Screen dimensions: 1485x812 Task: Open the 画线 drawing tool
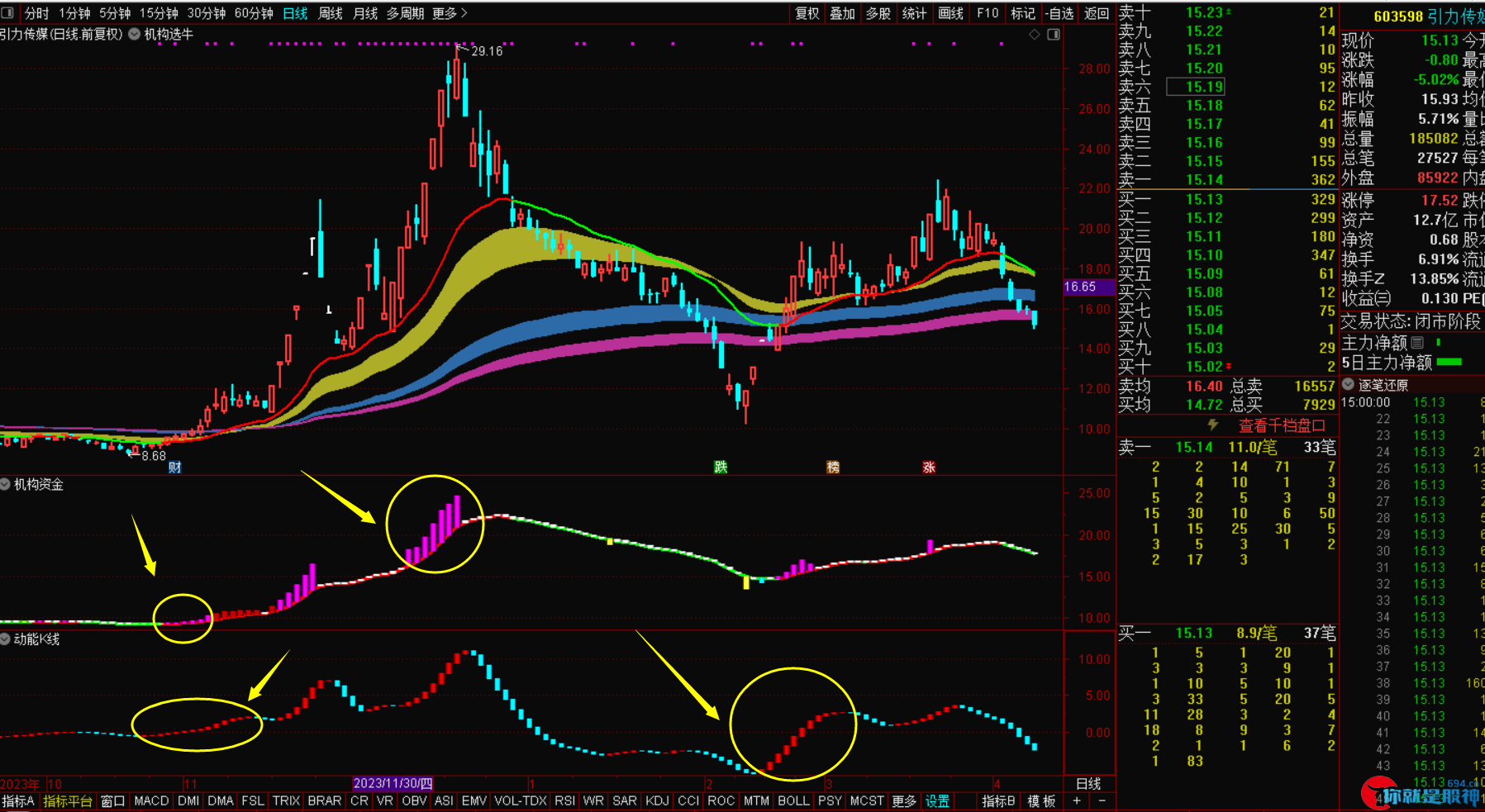pos(951,12)
